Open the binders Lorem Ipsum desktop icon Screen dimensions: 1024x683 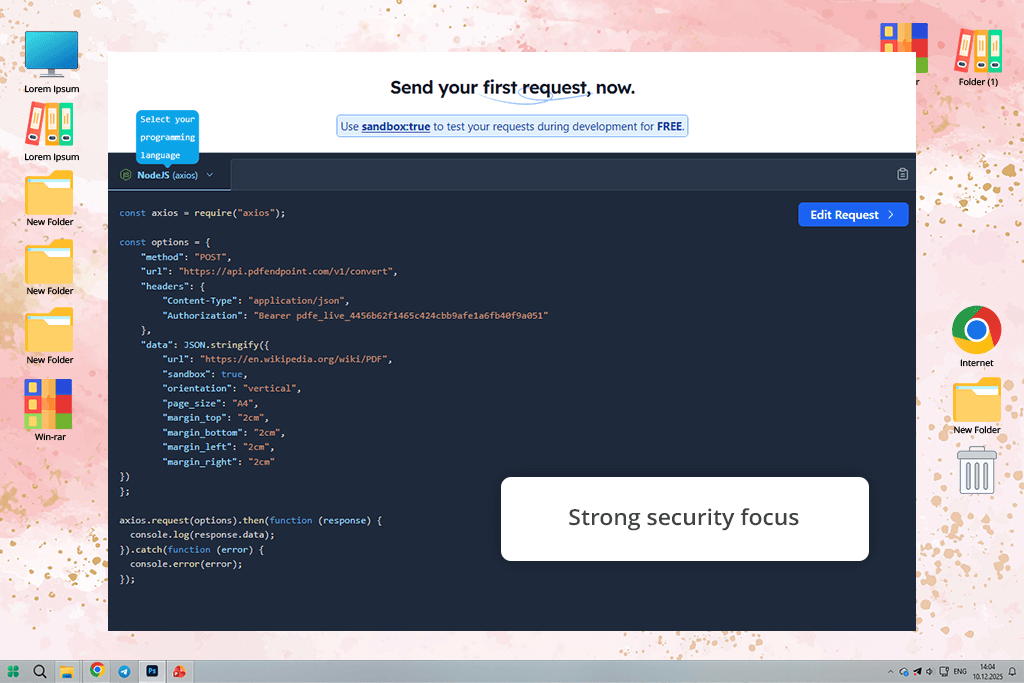(52, 133)
